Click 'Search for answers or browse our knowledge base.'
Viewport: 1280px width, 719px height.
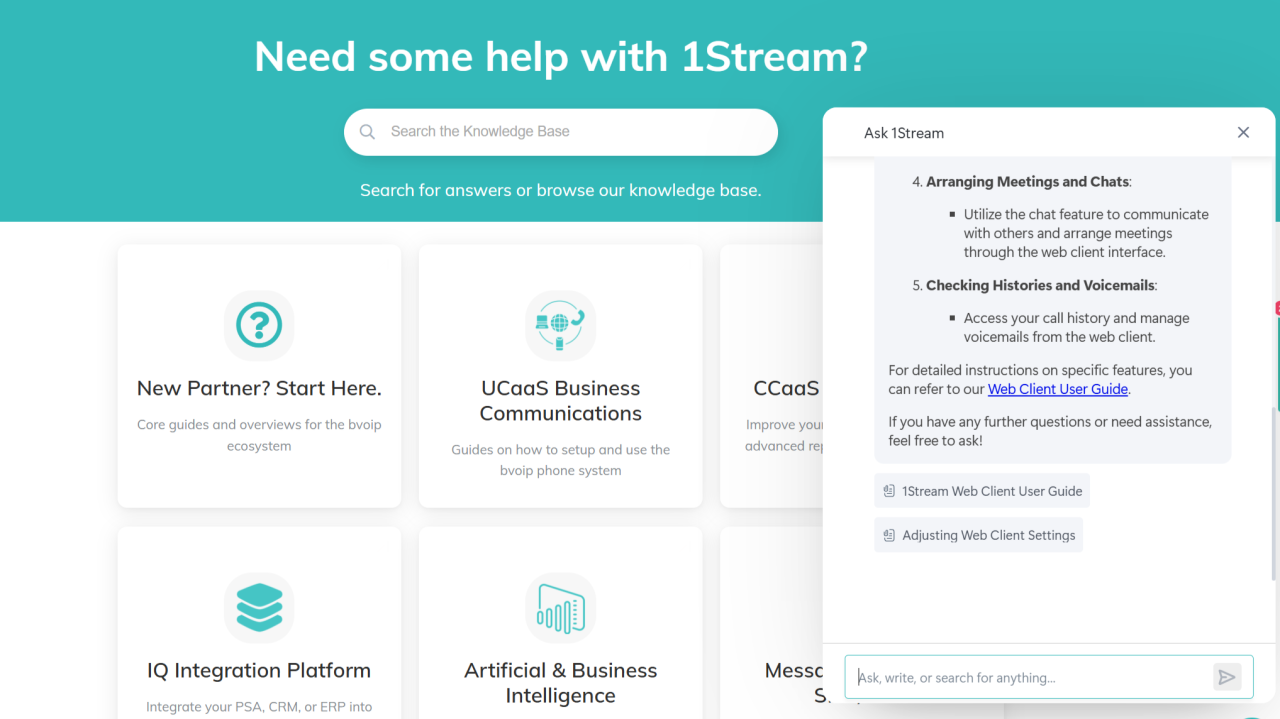click(561, 190)
